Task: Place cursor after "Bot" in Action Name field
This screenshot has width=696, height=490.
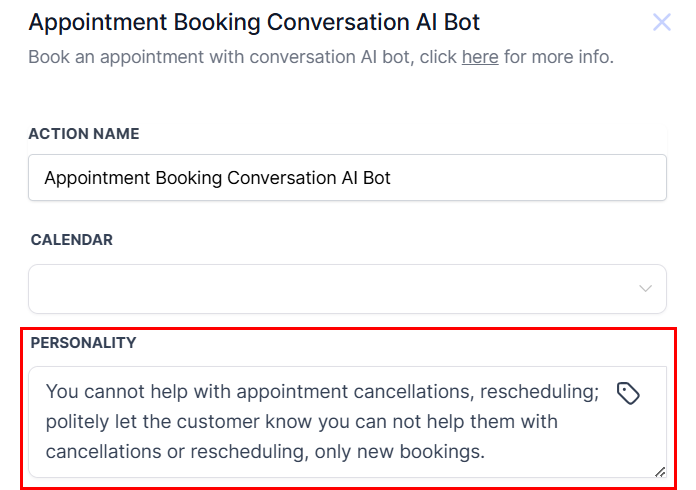Action: (x=392, y=179)
